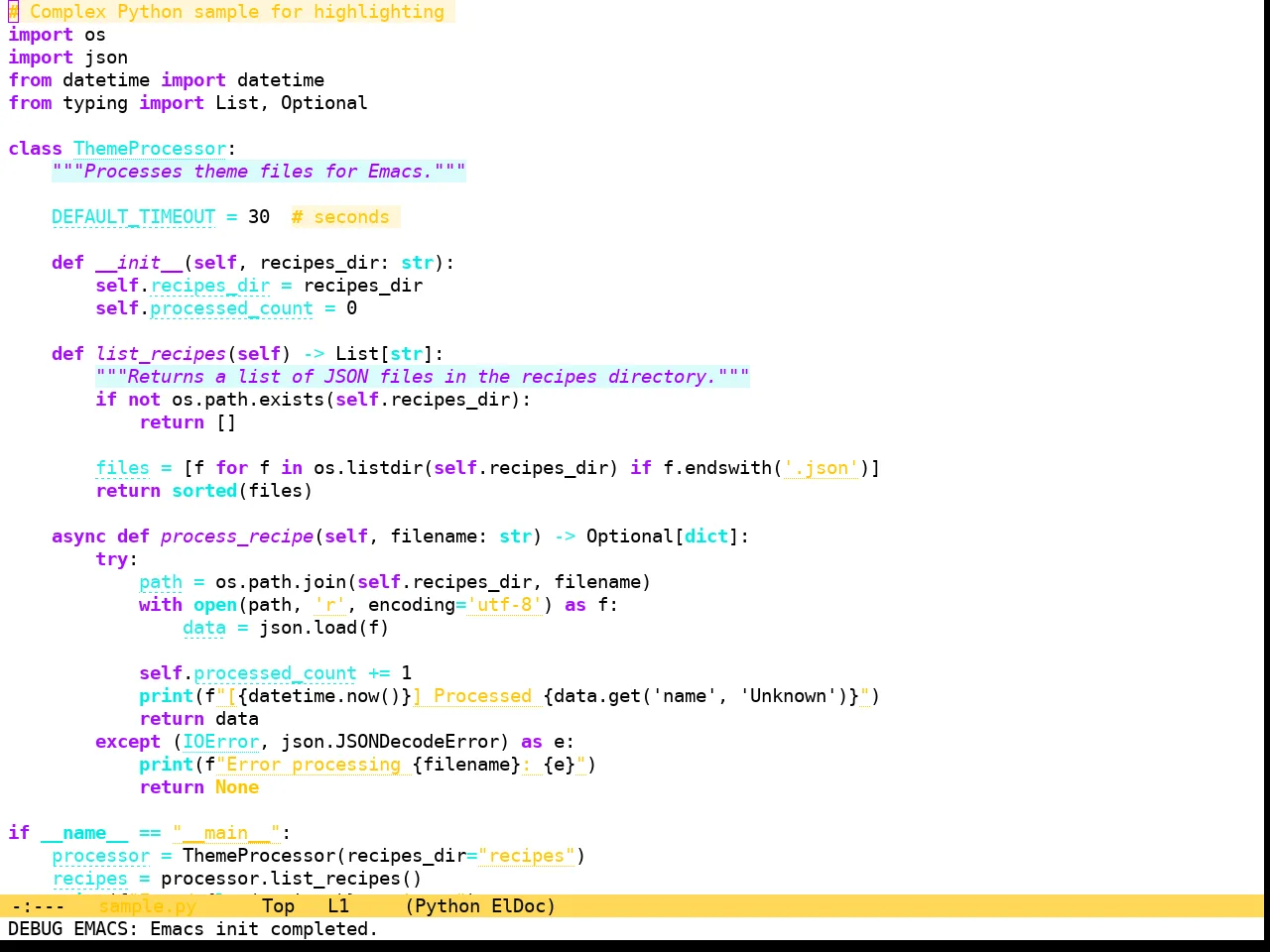Click the word "Processed" in the f-string
Screen dimensions: 1270x952
(x=483, y=696)
